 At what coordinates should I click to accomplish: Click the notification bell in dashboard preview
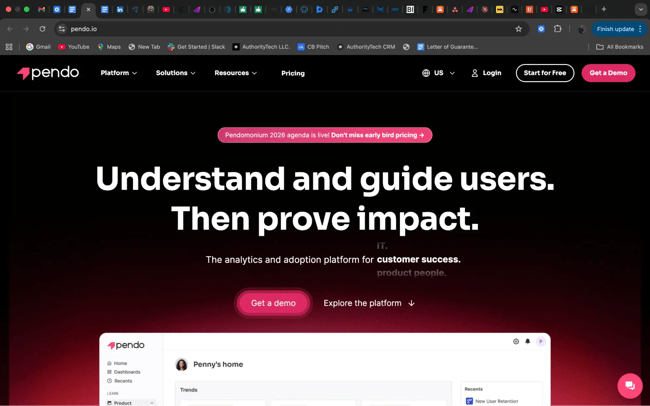[528, 341]
